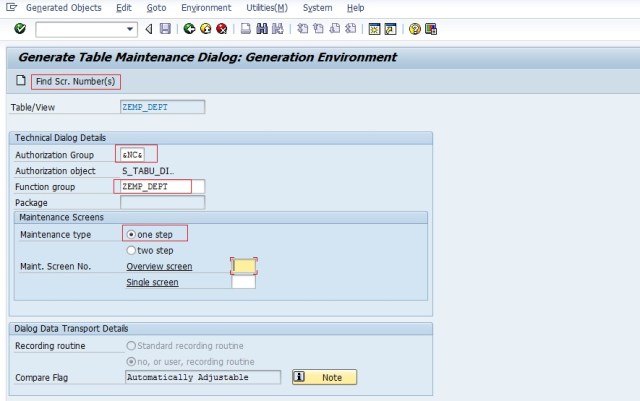Screen dimensions: 640x401
Task: Select no, or user, recording routine
Action: 131,362
